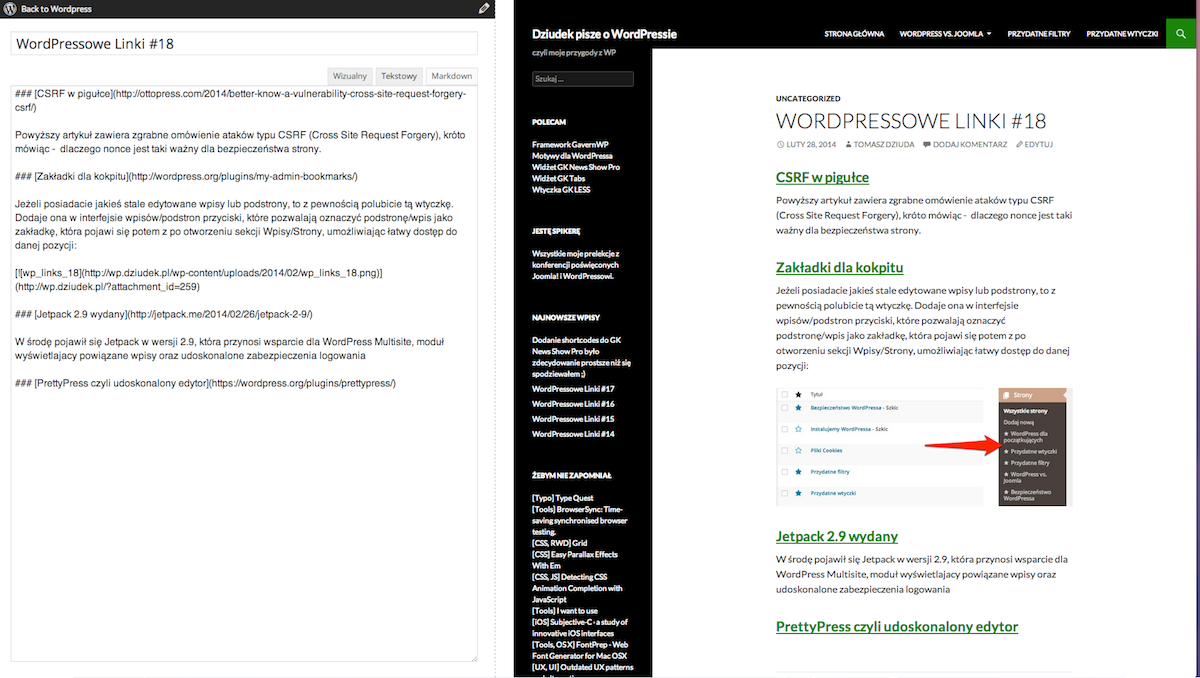Image resolution: width=1200 pixels, height=678 pixels.
Task: Open the CSRF w pigułce heading link
Action: 822,177
